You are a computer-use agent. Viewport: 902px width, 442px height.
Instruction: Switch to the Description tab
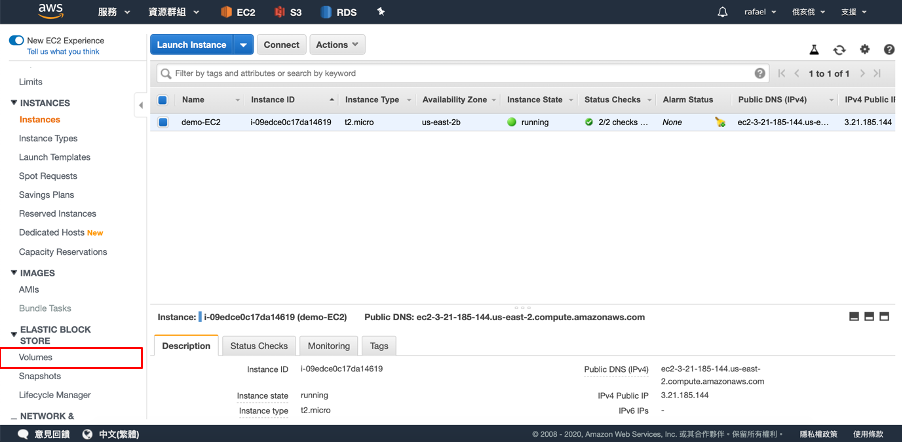[186, 346]
